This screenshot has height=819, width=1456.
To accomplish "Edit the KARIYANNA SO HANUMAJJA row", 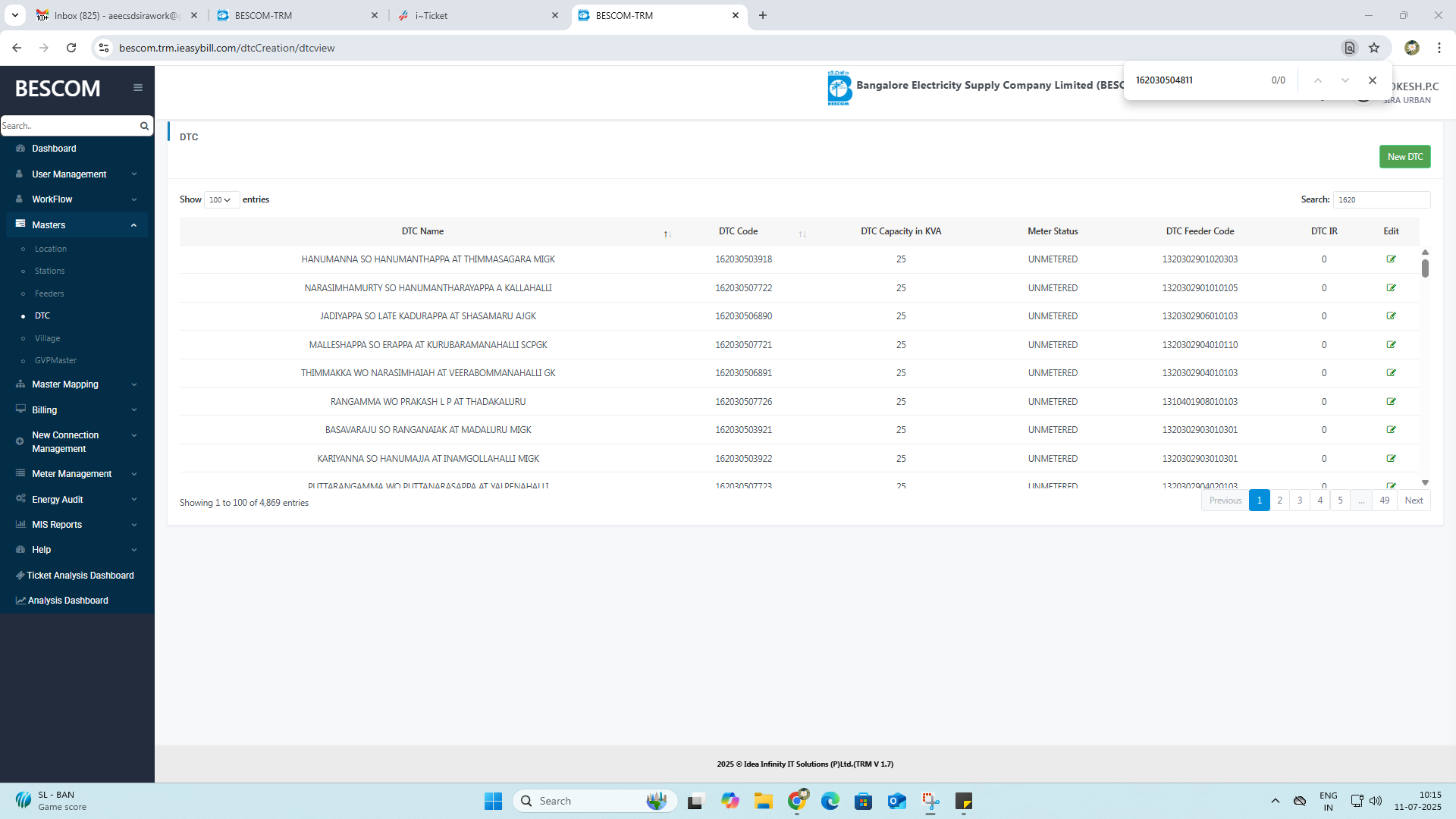I will coord(1391,459).
